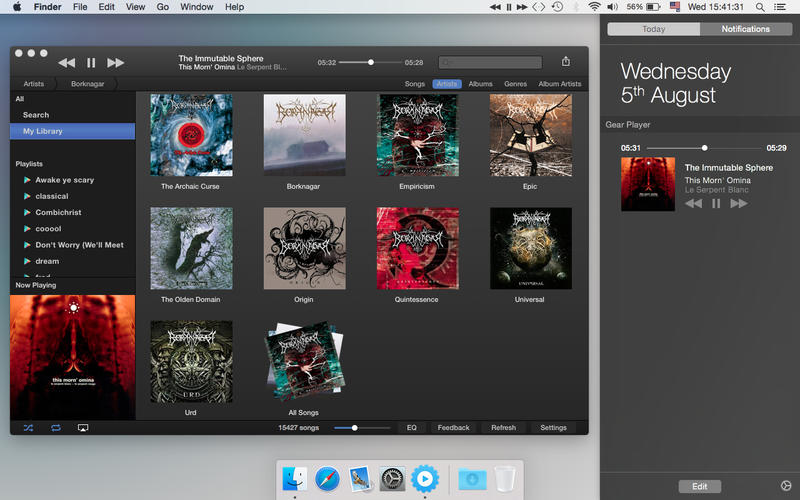The height and width of the screenshot is (500, 800).
Task: Launch Safari from the dock
Action: tap(328, 479)
